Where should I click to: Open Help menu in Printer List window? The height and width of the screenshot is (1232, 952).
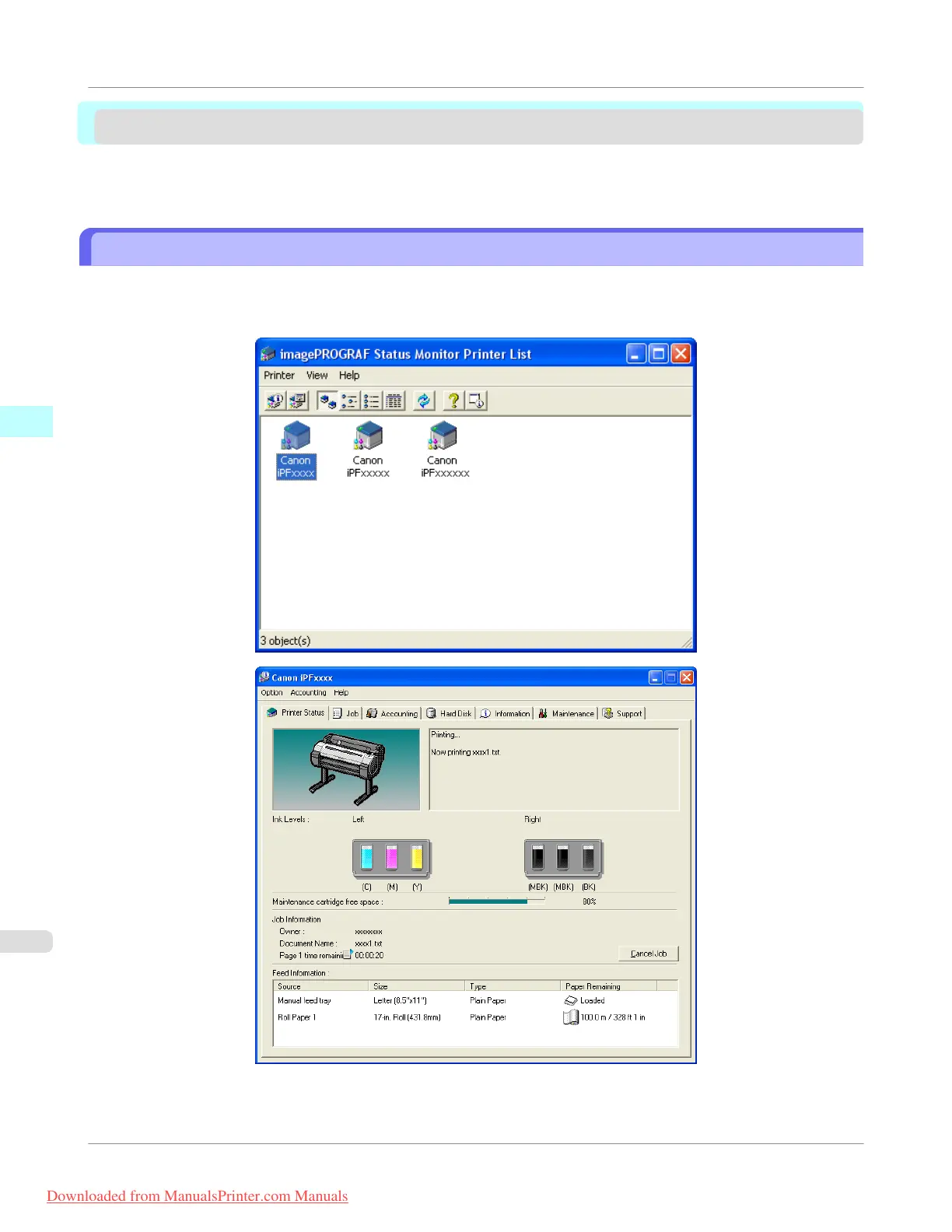(349, 375)
